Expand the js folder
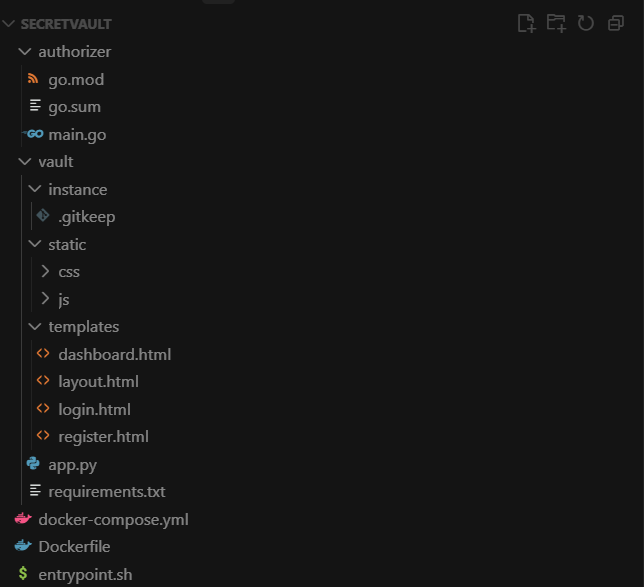644x587 pixels. click(44, 299)
